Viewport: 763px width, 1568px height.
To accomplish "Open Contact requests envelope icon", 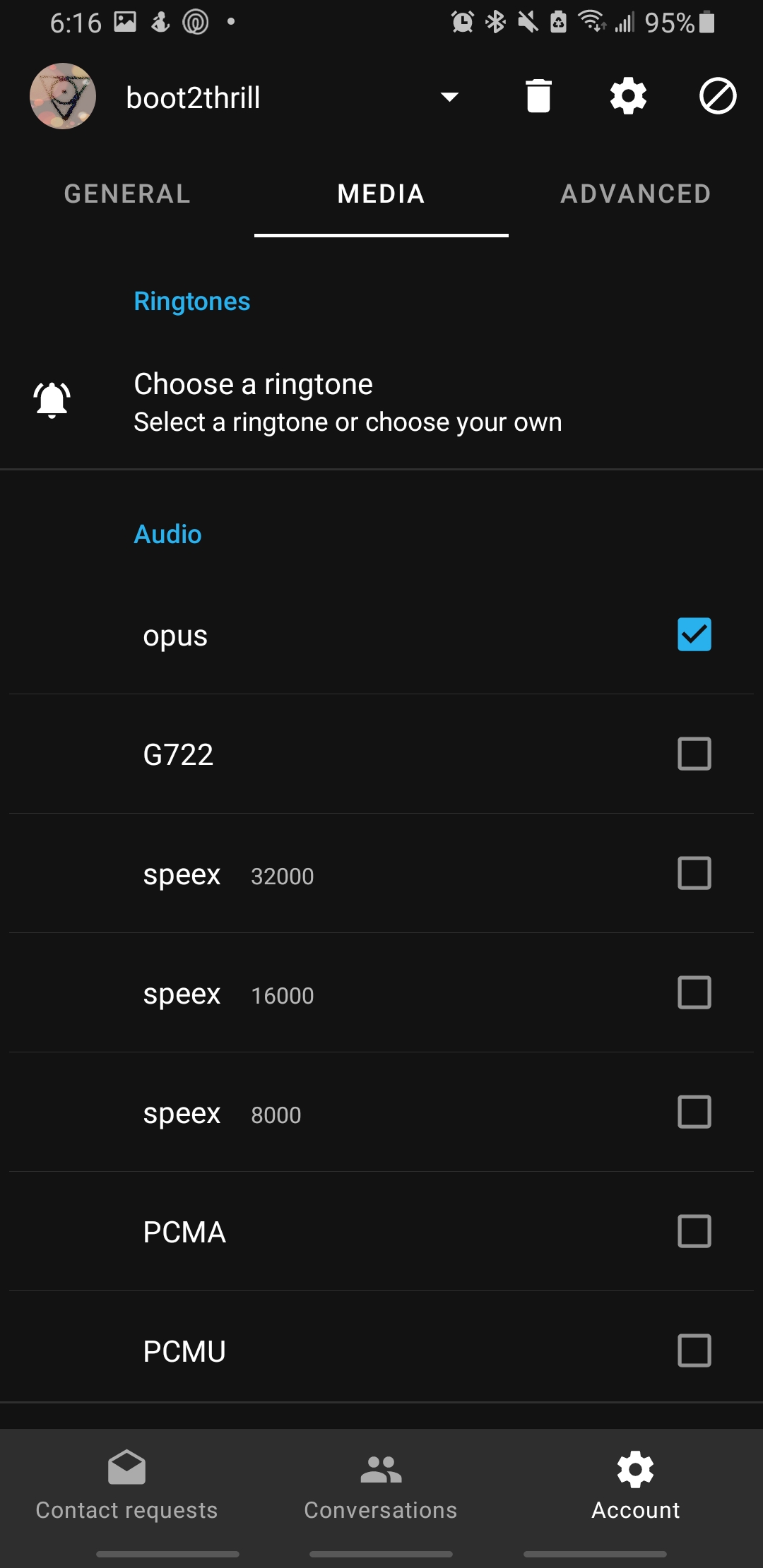I will pyautogui.click(x=127, y=1468).
